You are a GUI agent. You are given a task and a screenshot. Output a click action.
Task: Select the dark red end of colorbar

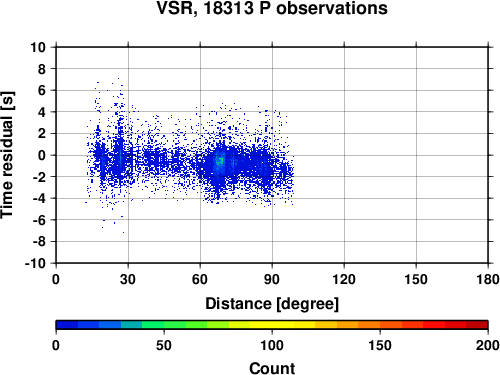pos(477,325)
